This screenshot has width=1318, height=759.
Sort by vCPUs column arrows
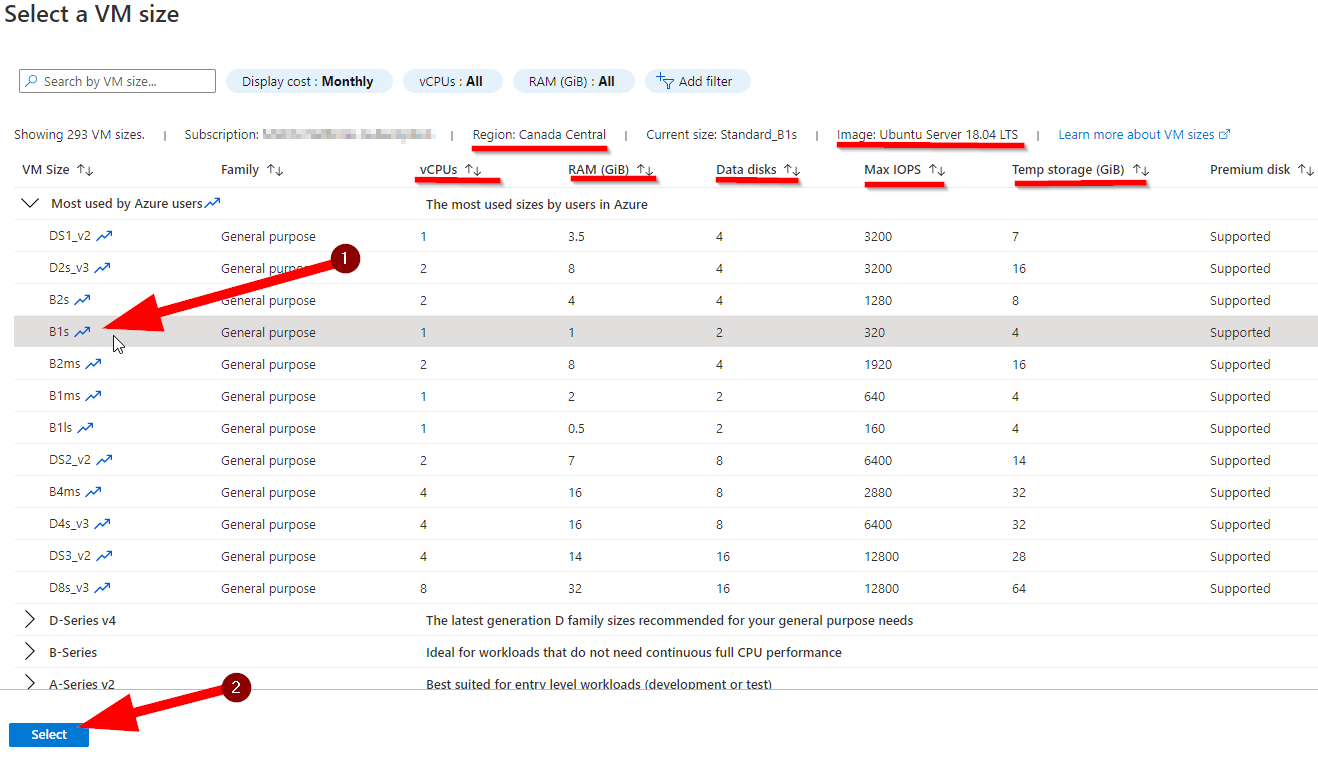[x=473, y=170]
